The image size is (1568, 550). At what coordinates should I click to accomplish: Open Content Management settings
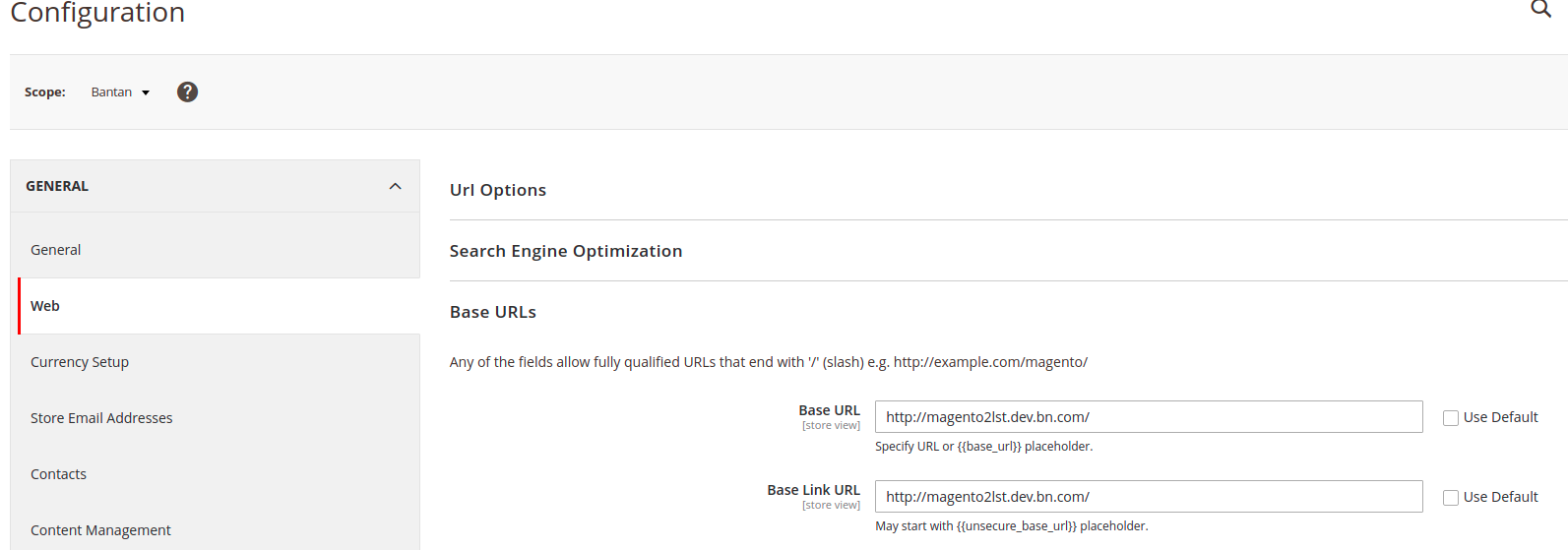point(100,530)
